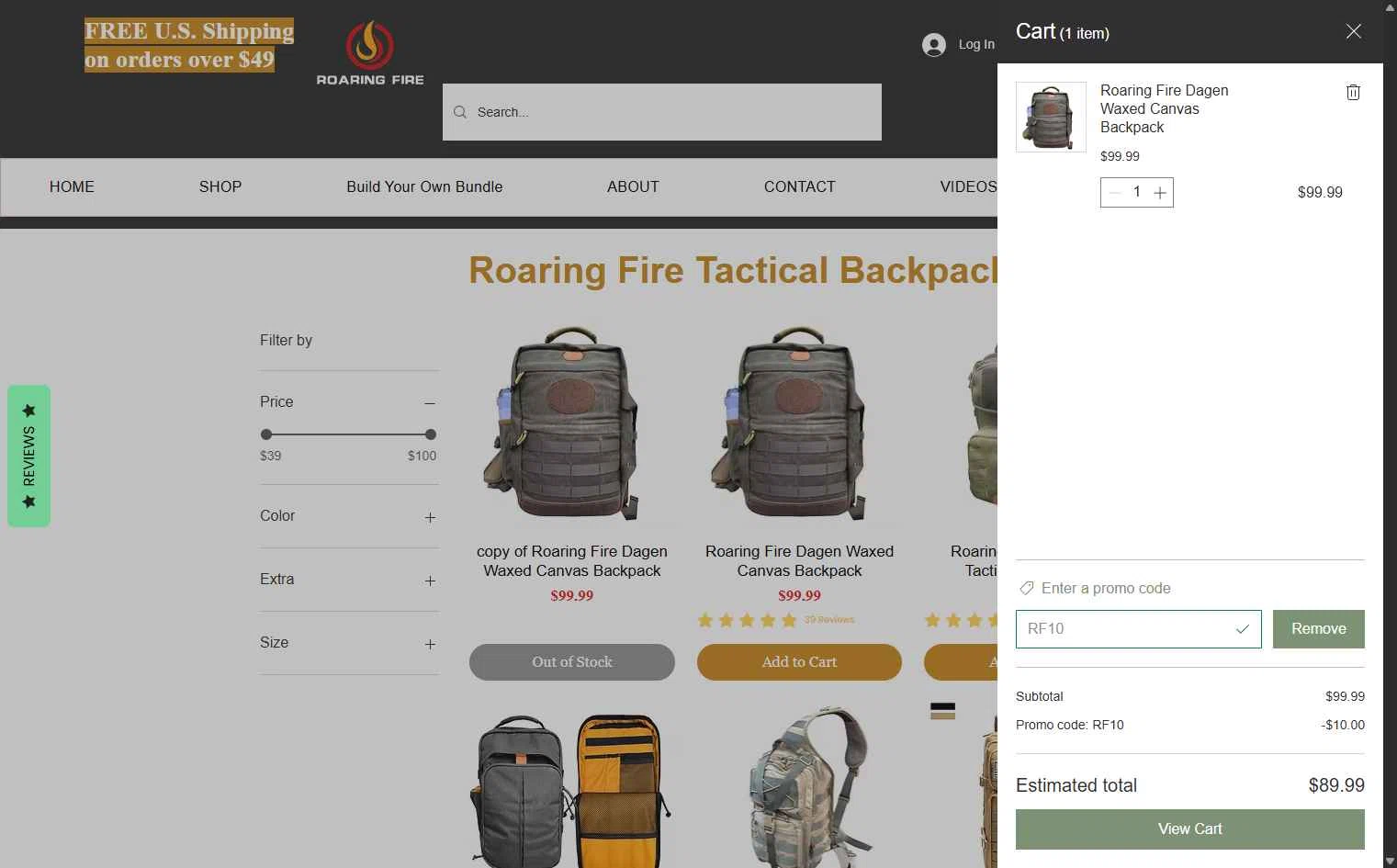Viewport: 1397px width, 868px height.
Task: Click the Log In link
Action: tap(976, 44)
